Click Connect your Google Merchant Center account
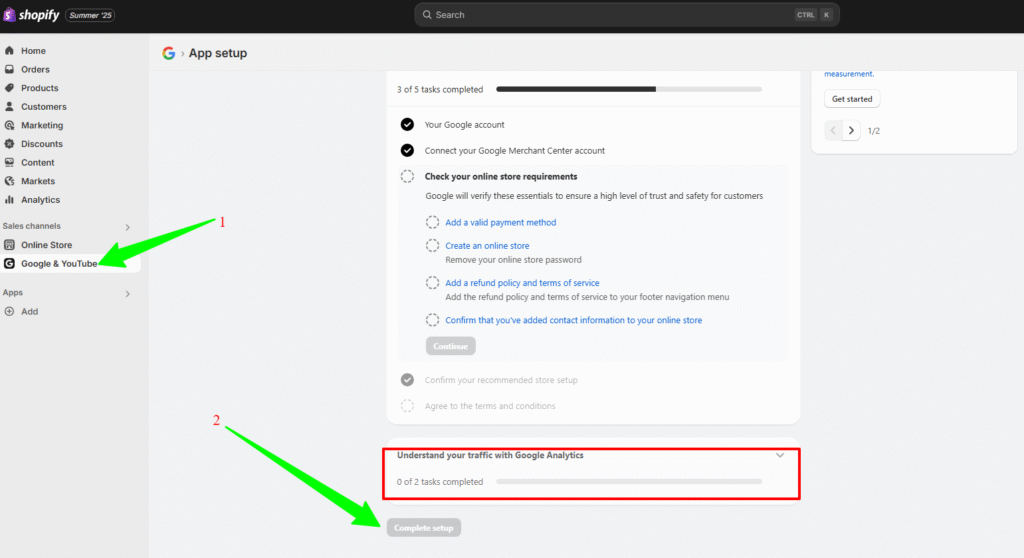Image resolution: width=1024 pixels, height=558 pixels. 515,150
